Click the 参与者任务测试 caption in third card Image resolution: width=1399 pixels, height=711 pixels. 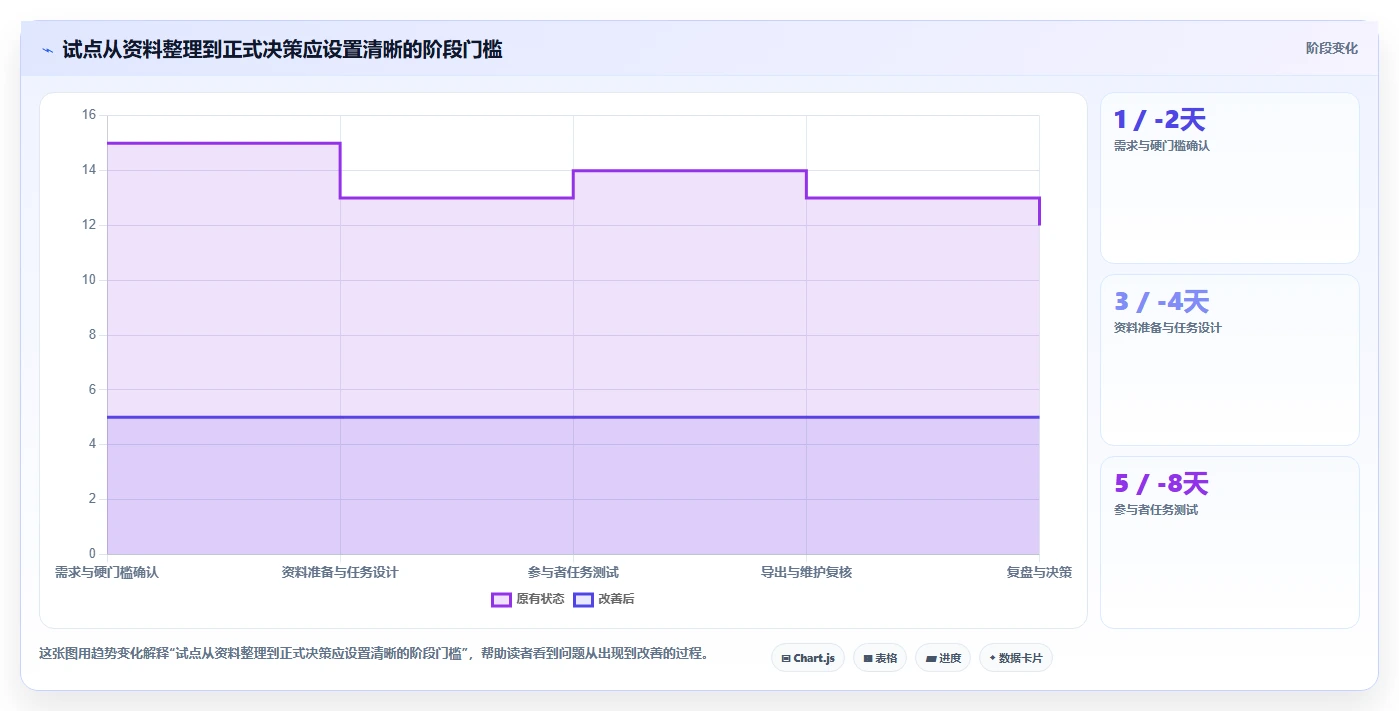pos(1156,510)
